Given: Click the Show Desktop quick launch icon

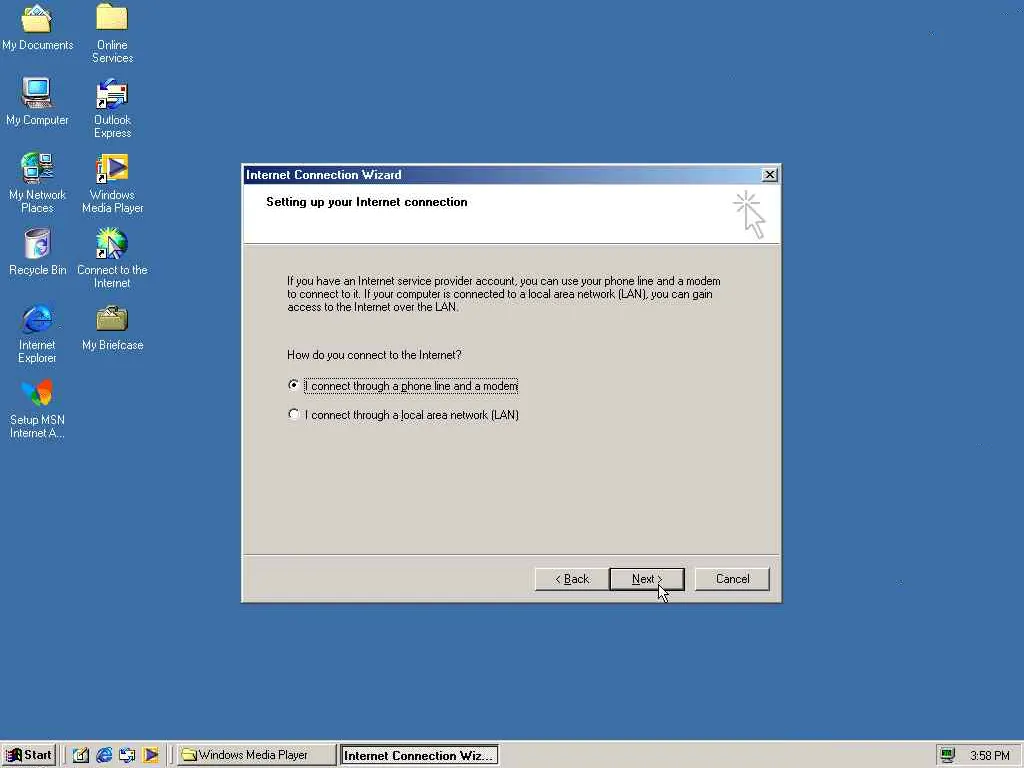Looking at the screenshot, I should click(80, 755).
